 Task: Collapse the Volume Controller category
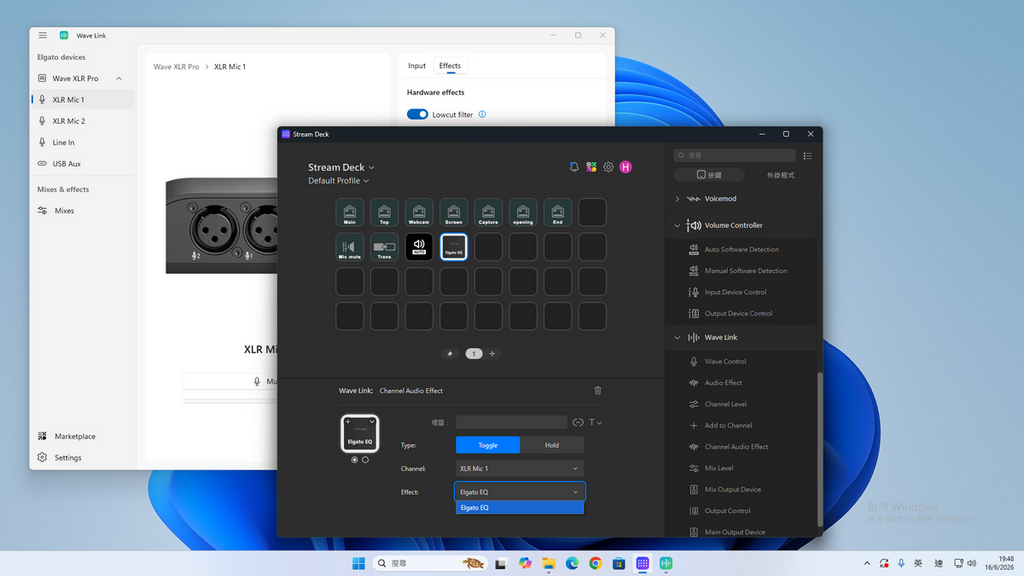[677, 225]
